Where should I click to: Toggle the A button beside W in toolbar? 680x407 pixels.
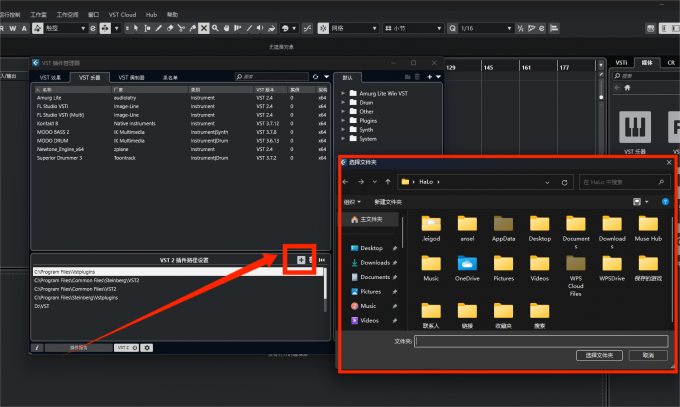pos(24,28)
